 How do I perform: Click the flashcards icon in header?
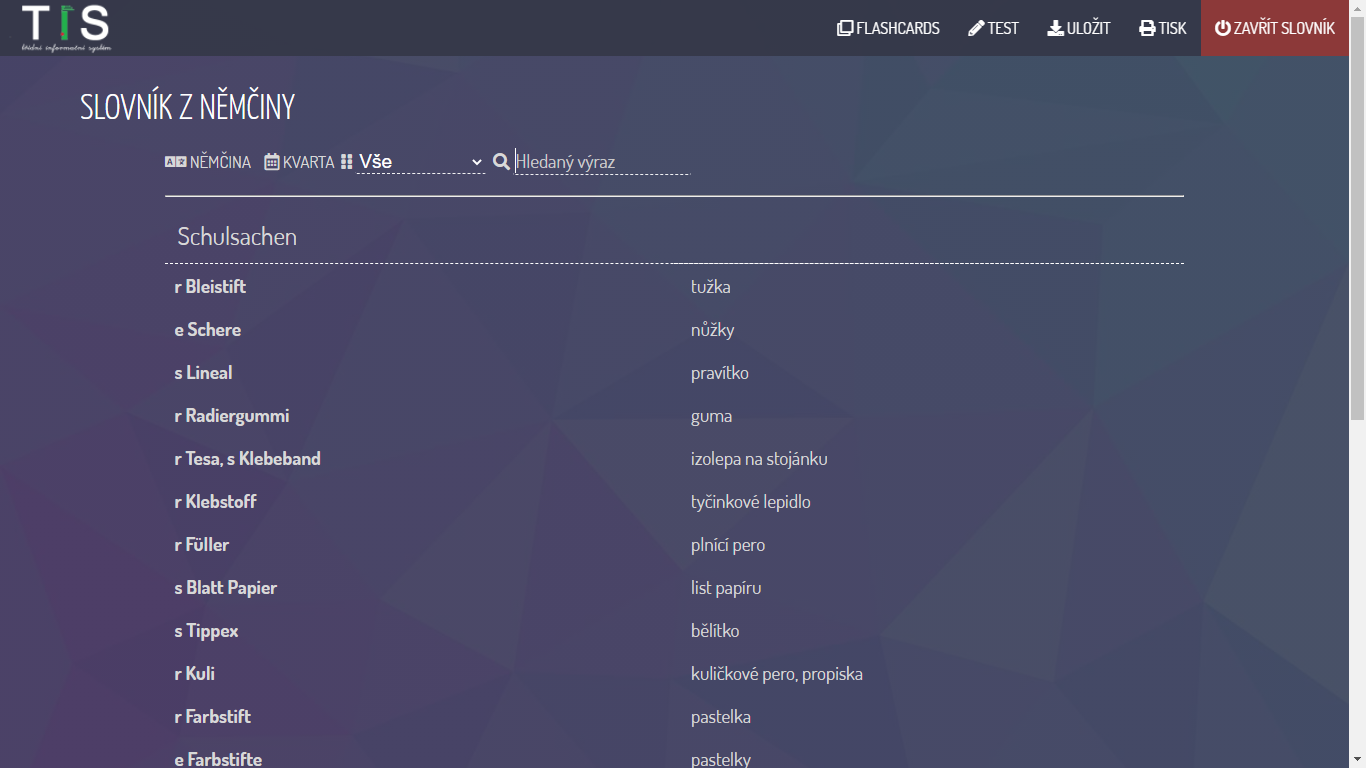click(845, 28)
